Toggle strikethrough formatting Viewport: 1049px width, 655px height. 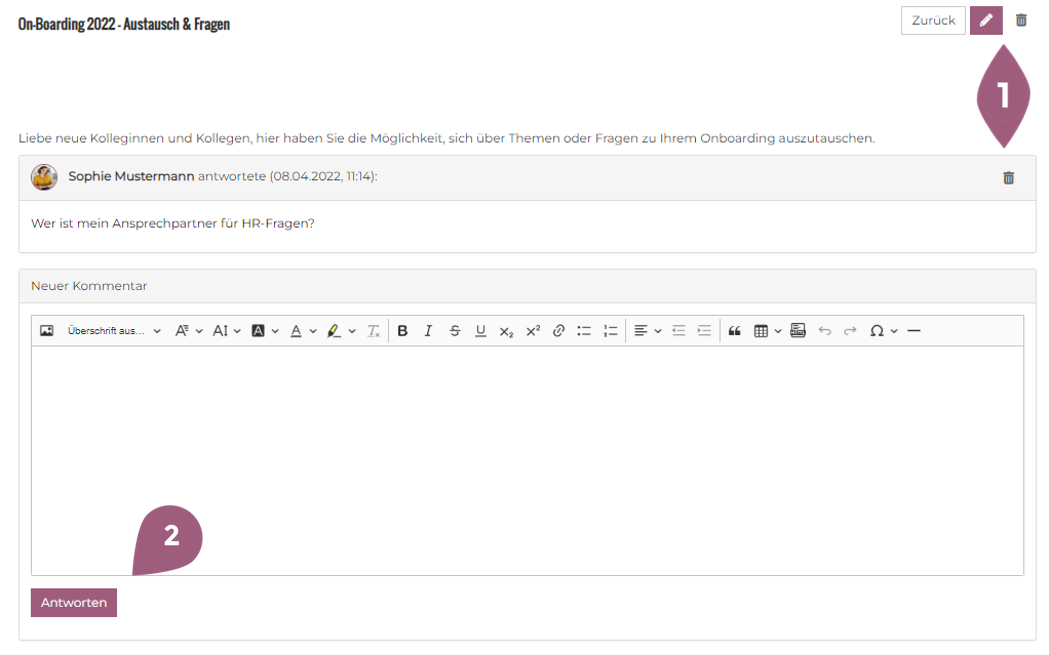point(455,331)
